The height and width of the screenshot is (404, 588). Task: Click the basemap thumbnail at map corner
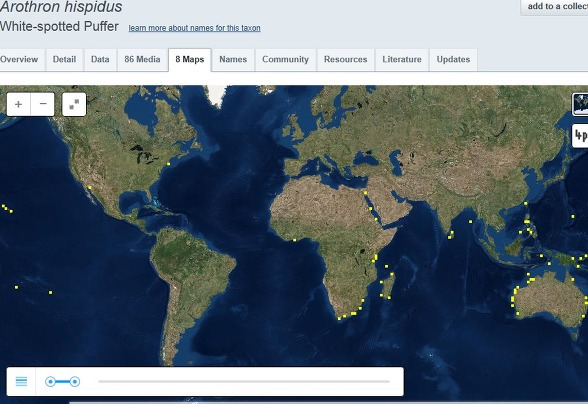[580, 104]
